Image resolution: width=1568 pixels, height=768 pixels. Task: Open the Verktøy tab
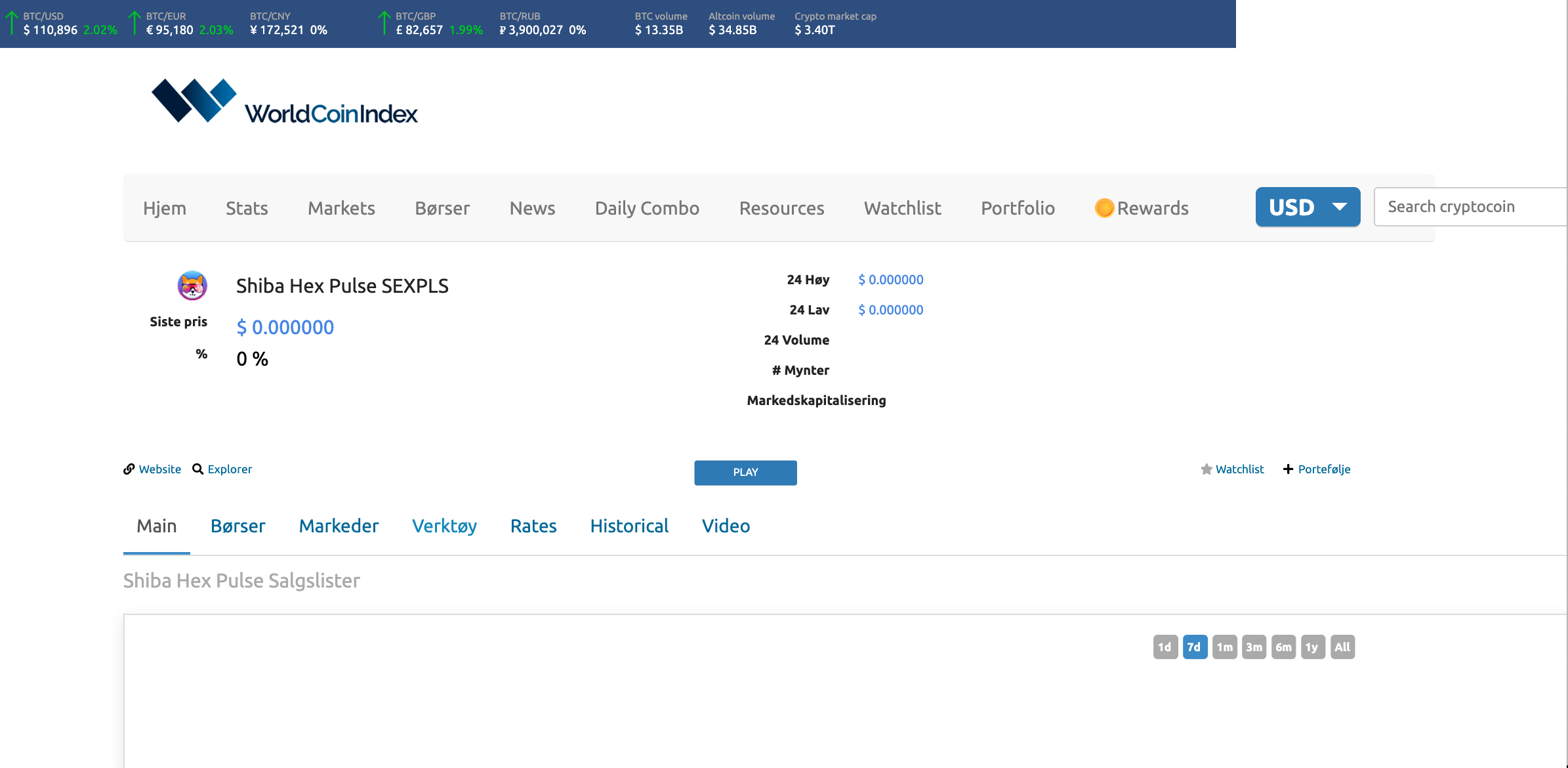click(444, 526)
